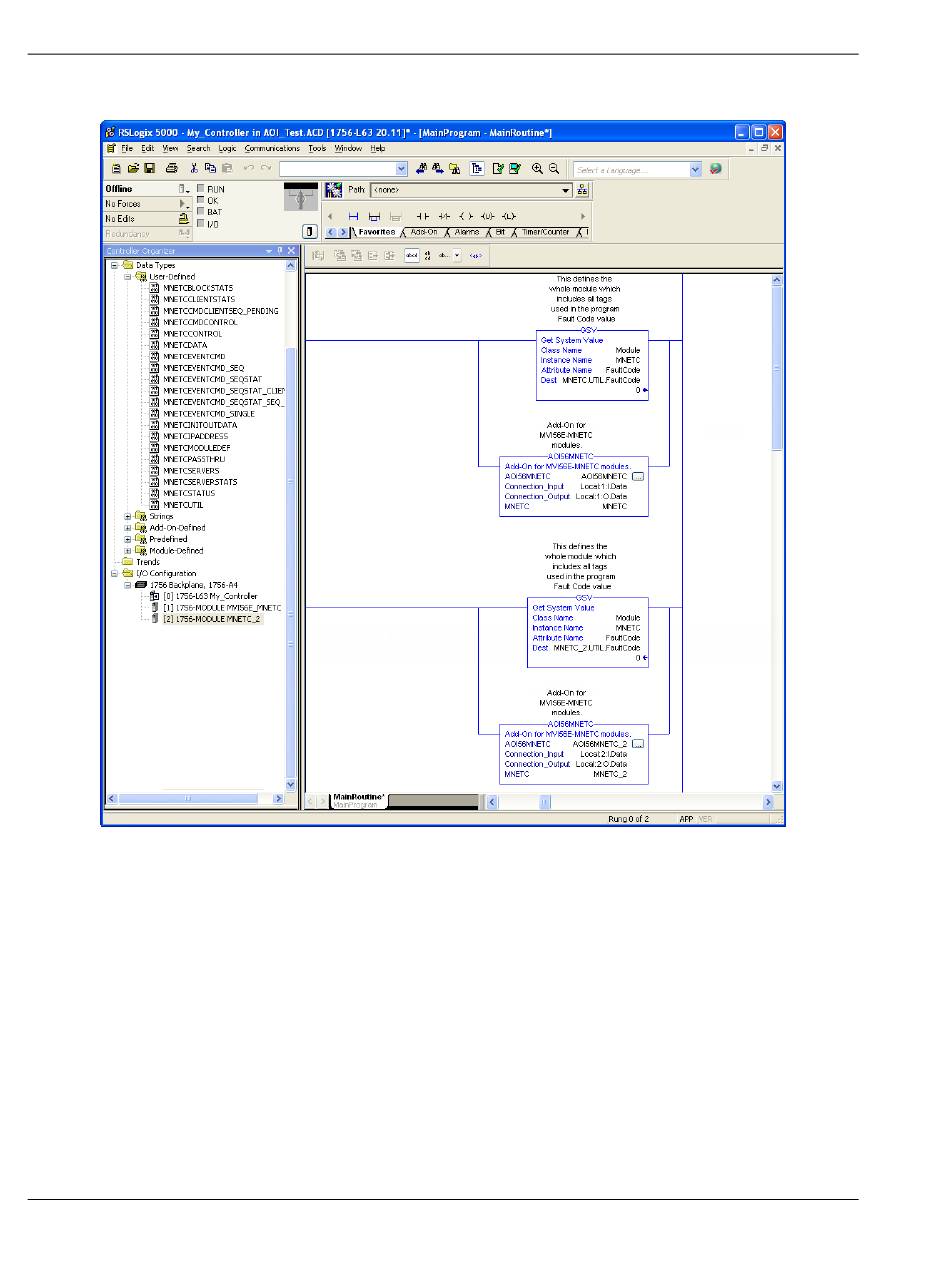Open the Trends folder
This screenshot has width=950, height=1267.
click(148, 562)
